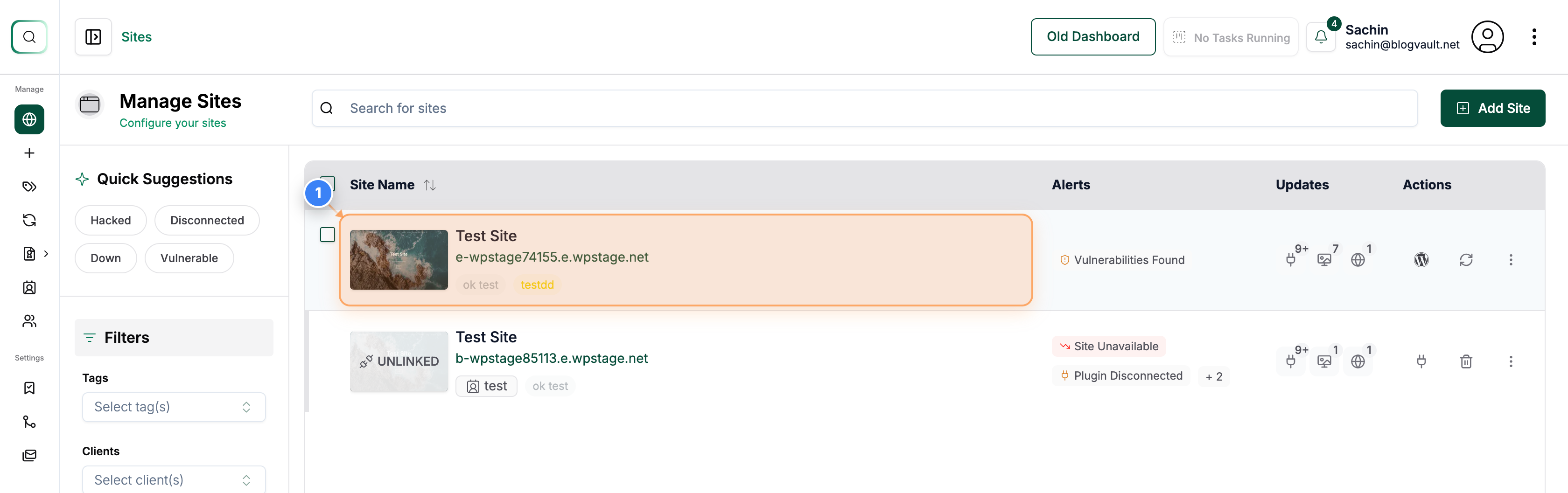This screenshot has width=1568, height=493.
Task: Open the Tags management sidebar icon
Action: click(x=28, y=186)
